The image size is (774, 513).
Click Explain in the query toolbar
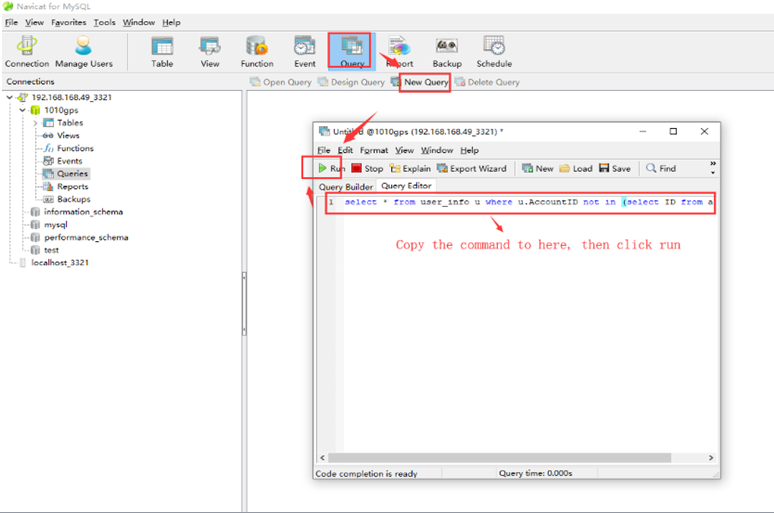[410, 168]
